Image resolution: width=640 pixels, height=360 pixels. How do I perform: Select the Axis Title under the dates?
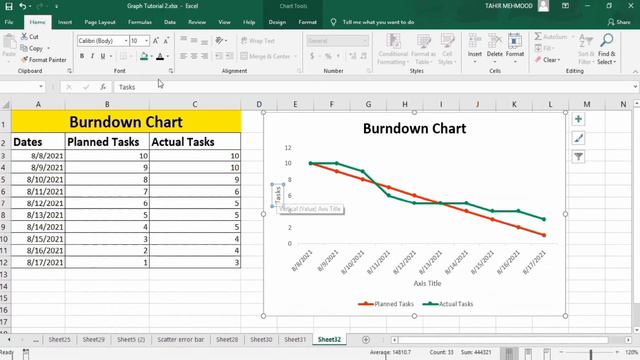coord(427,283)
